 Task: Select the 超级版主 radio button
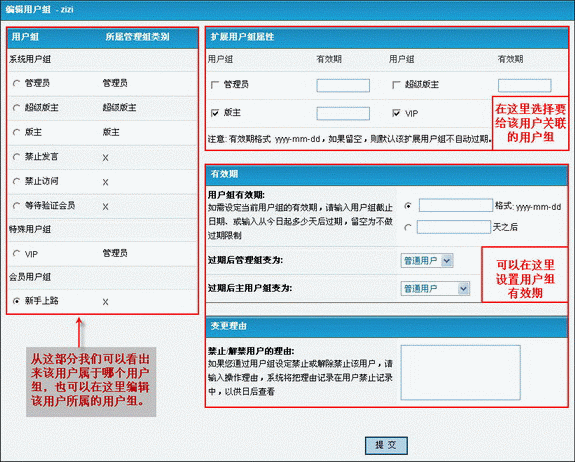pyautogui.click(x=16, y=108)
